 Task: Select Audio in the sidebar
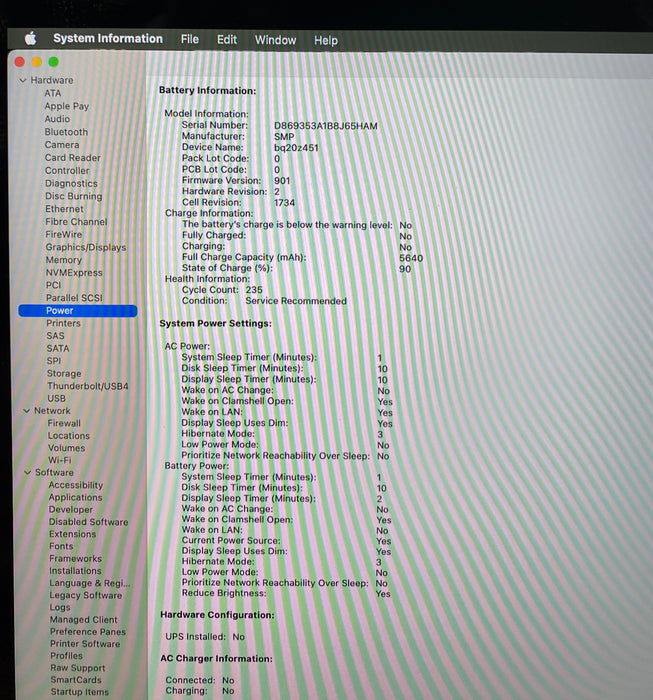(57, 119)
